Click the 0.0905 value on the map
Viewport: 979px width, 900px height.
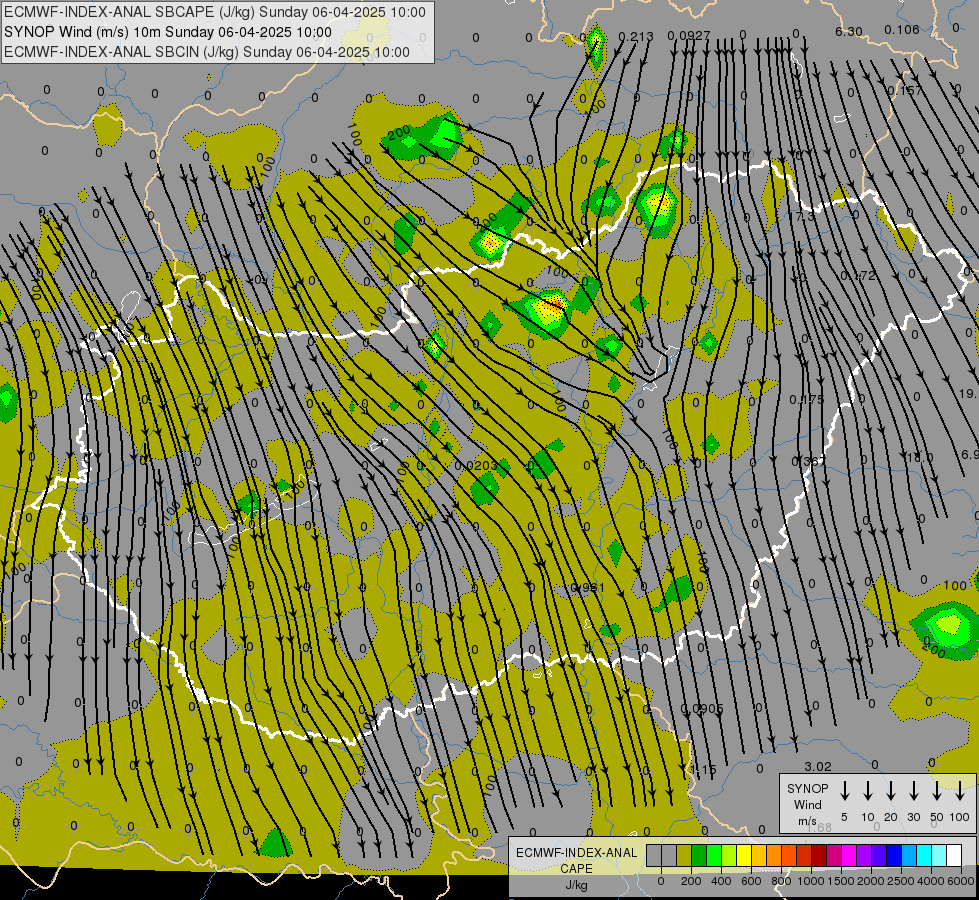click(702, 709)
